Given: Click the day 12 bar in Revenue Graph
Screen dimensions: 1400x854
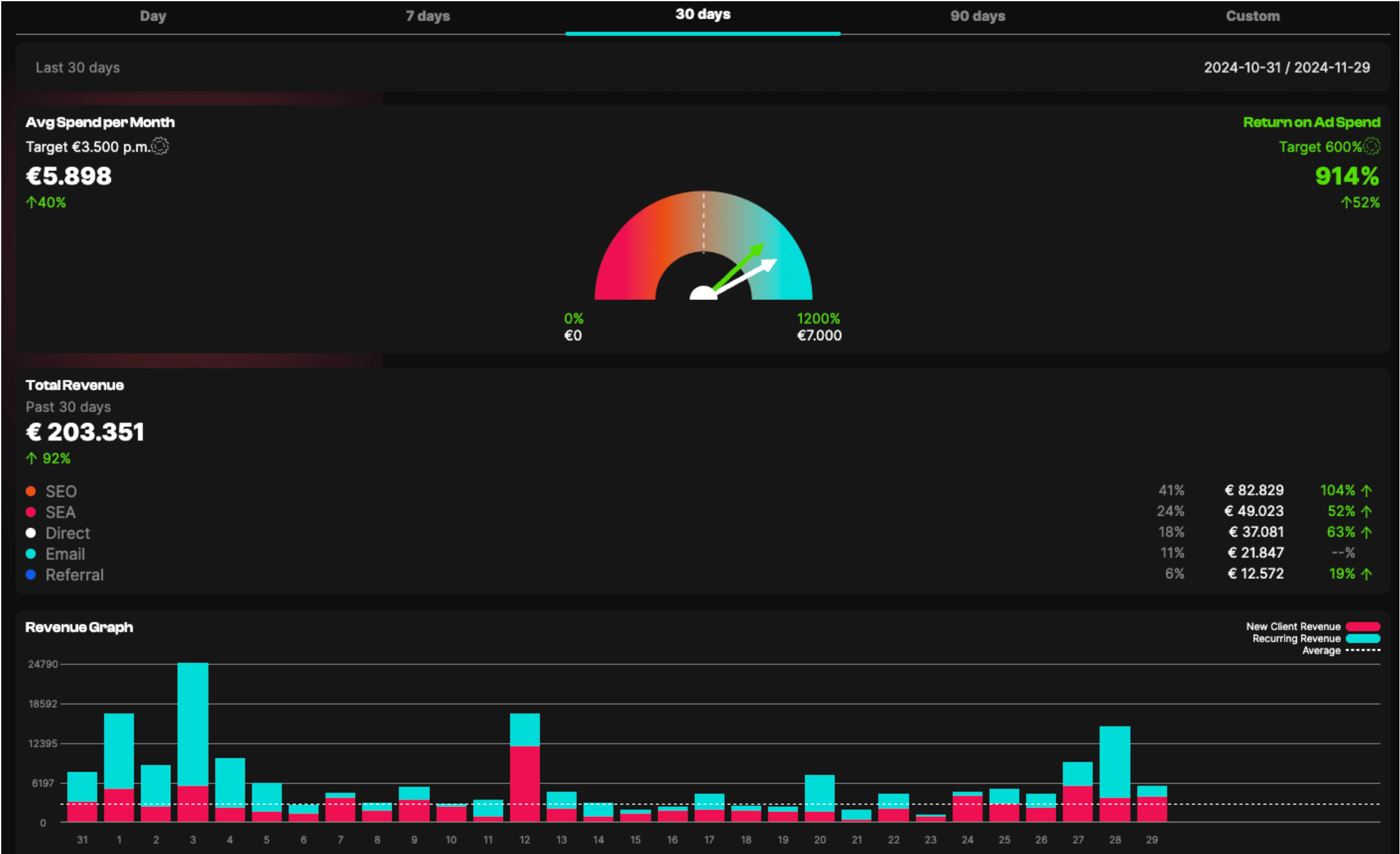Looking at the screenshot, I should click(525, 768).
